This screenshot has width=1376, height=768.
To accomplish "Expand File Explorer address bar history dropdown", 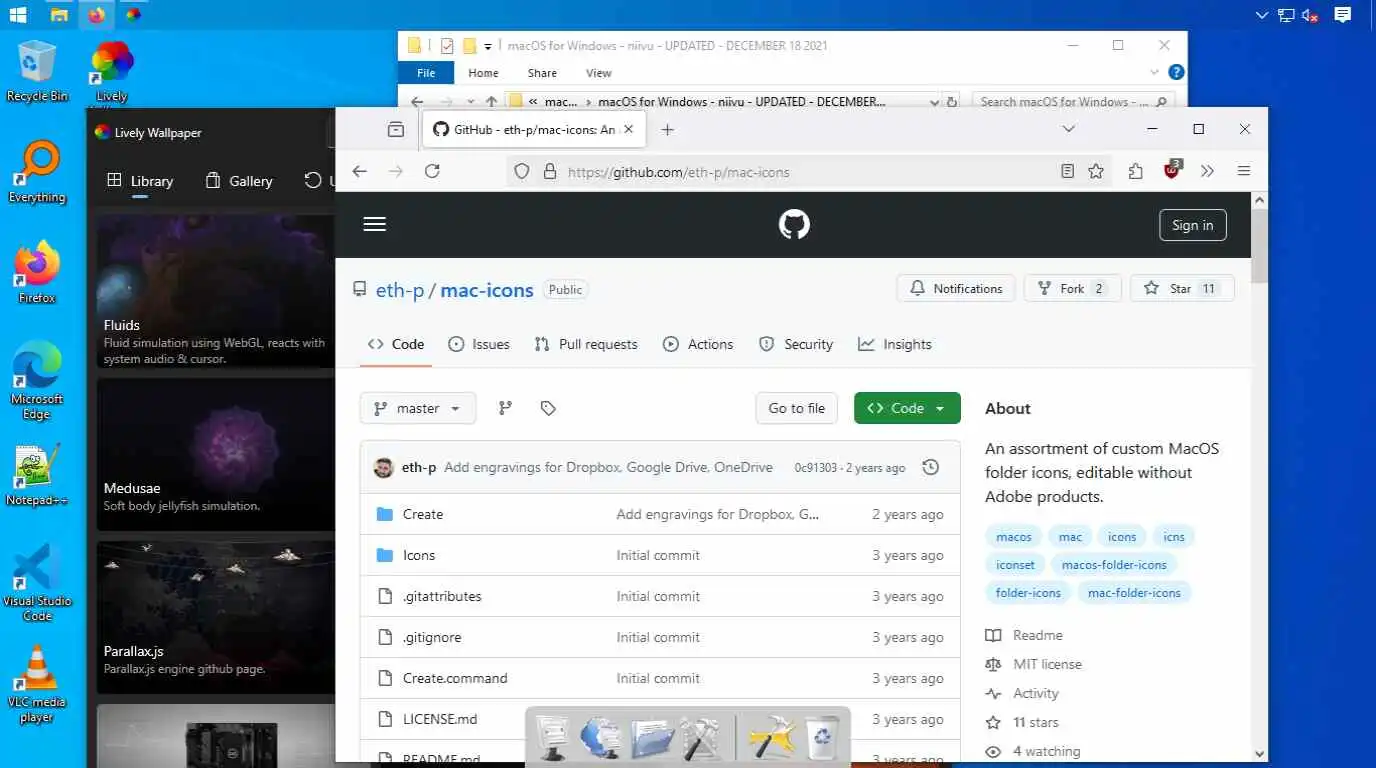I will [x=934, y=101].
